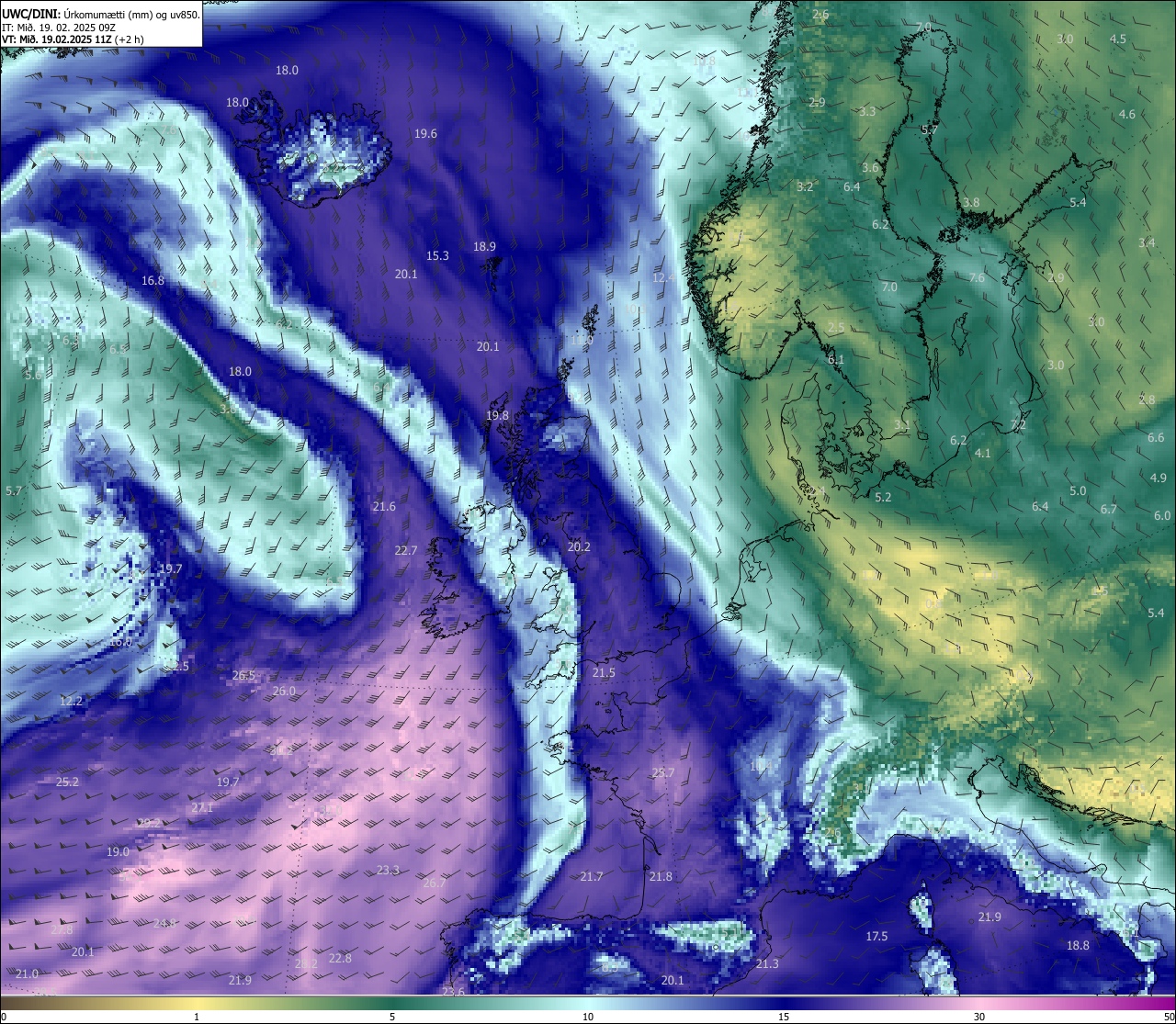The image size is (1176, 1024).
Task: Click the 23.6 value near the colorbar
Action: tap(453, 991)
